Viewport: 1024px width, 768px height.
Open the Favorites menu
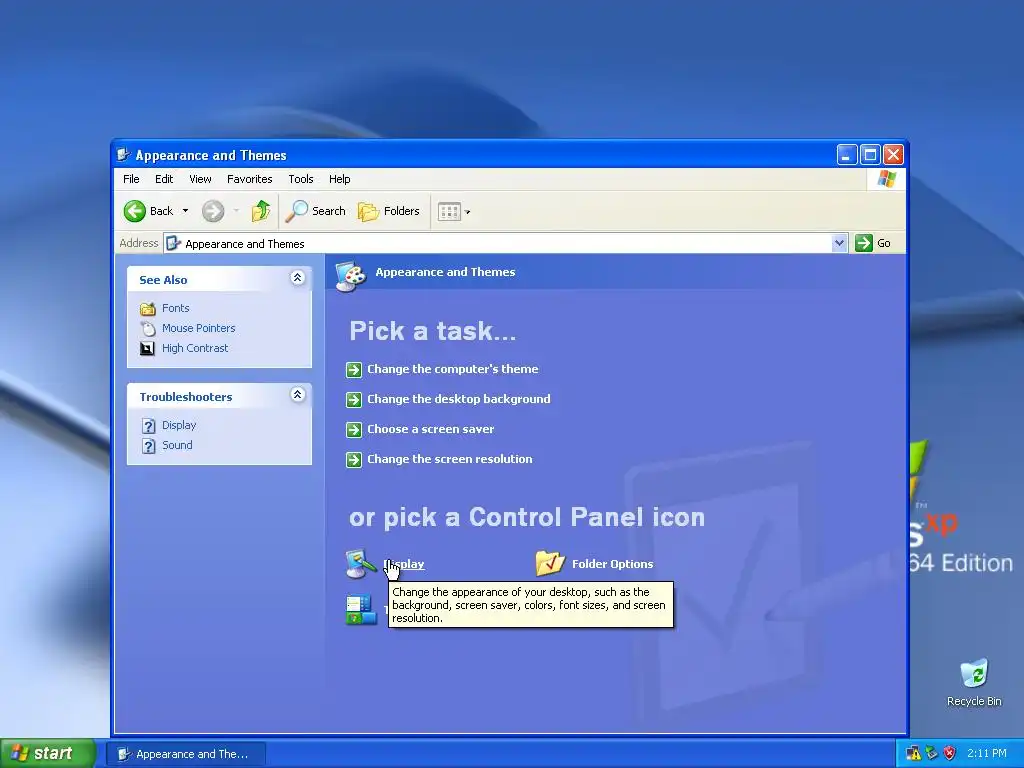click(x=249, y=179)
